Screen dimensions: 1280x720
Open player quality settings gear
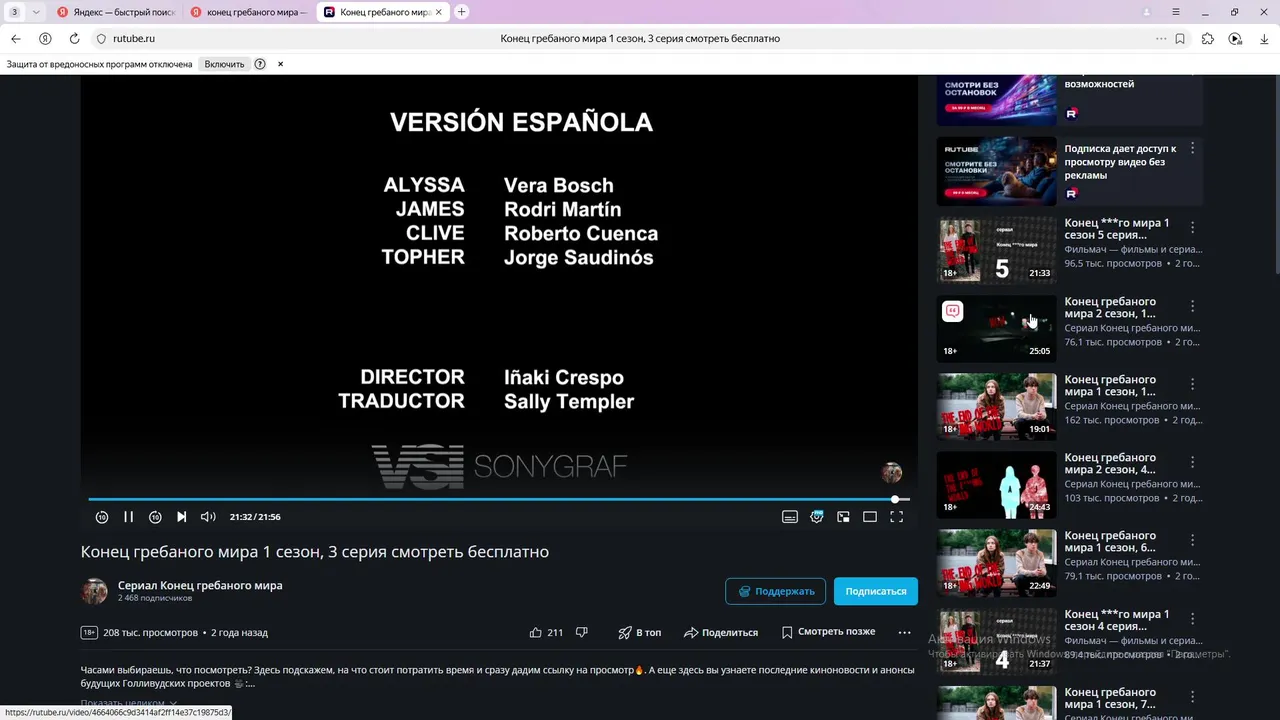tap(817, 517)
